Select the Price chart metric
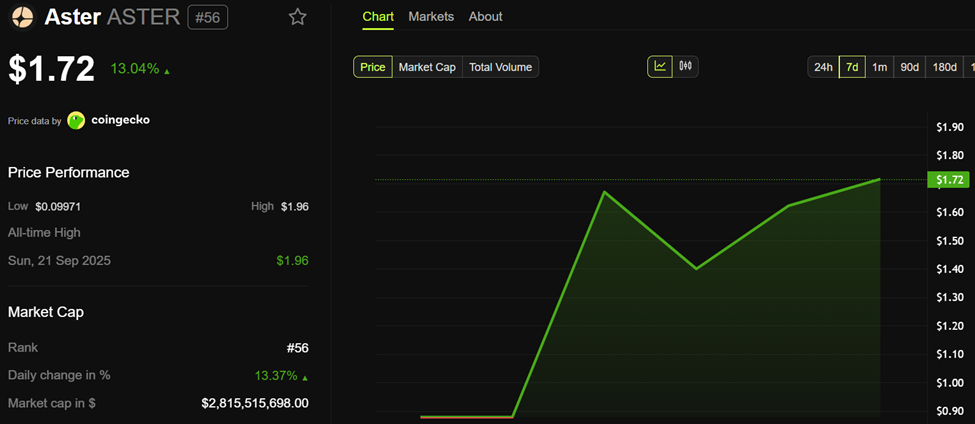 373,67
